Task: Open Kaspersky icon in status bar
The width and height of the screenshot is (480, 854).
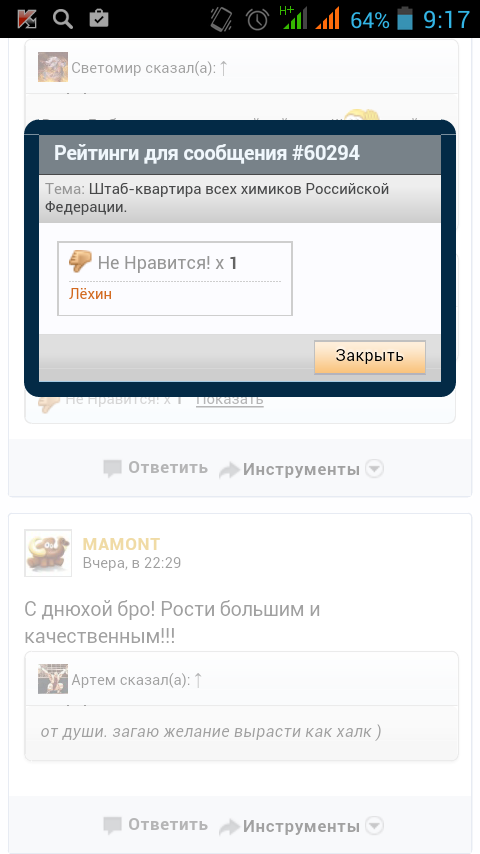Action: 27,20
